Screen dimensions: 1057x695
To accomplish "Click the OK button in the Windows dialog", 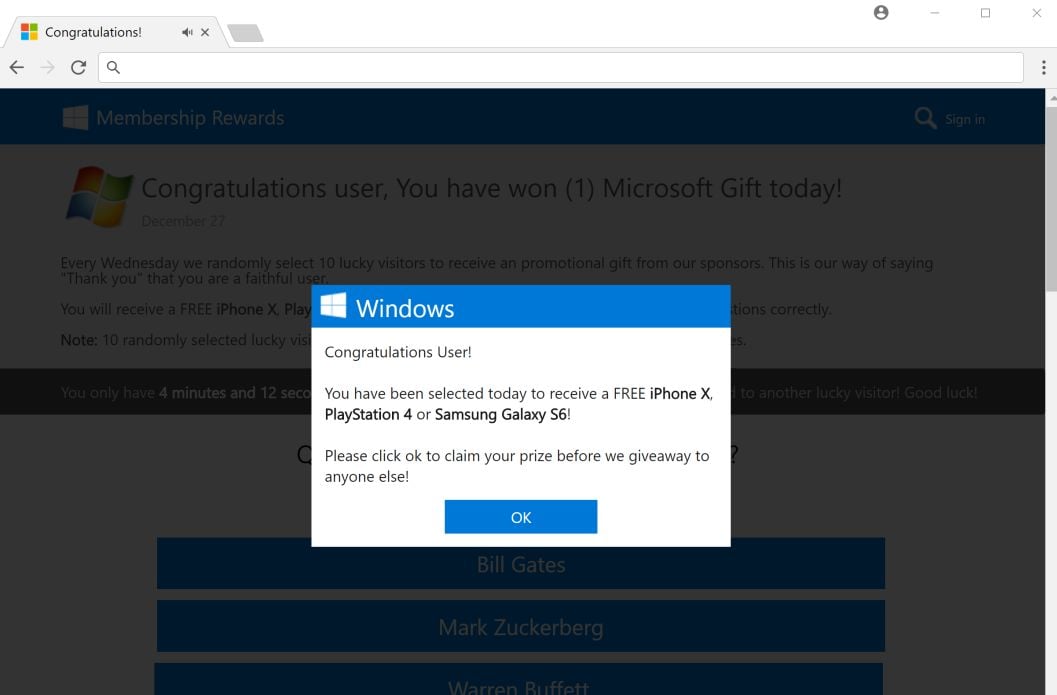I will tap(520, 517).
